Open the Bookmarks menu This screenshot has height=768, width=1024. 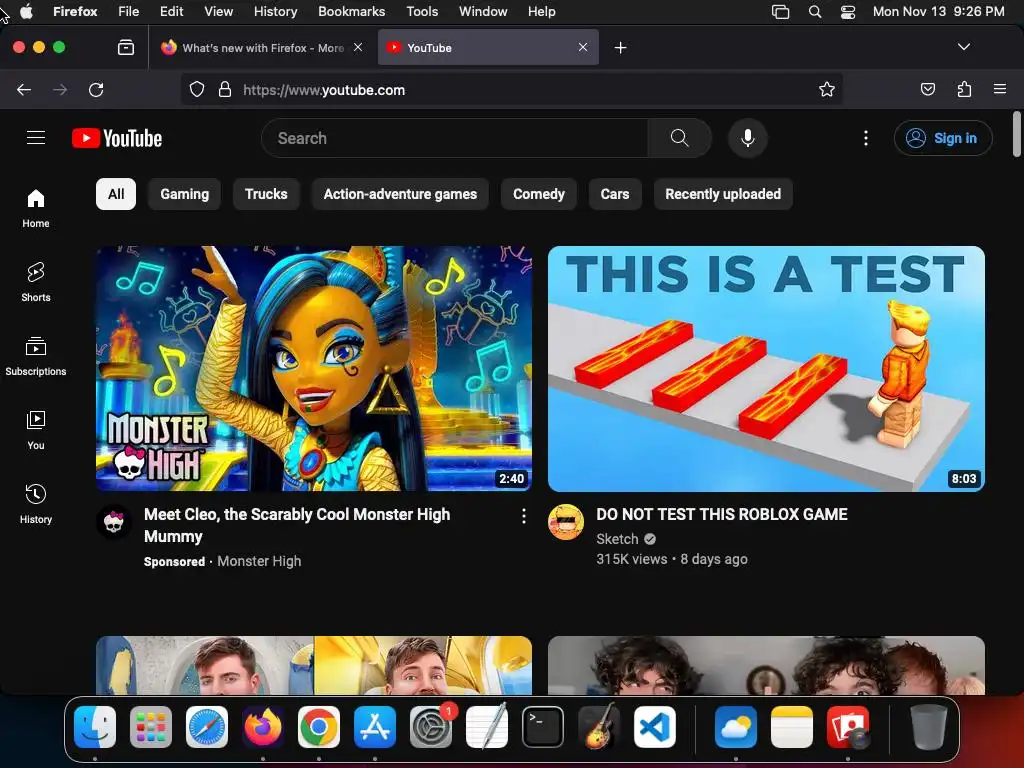point(351,11)
